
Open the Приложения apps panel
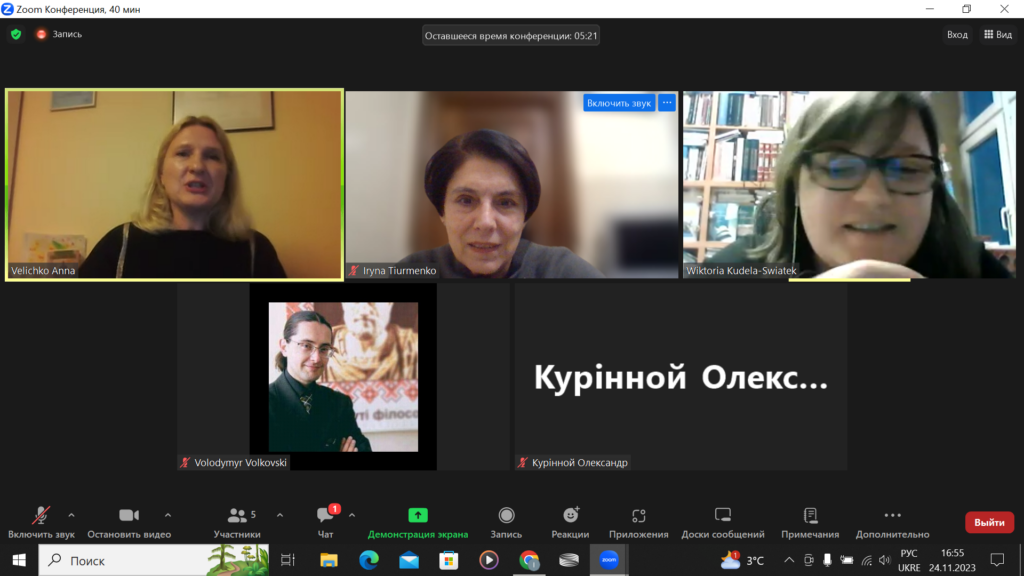pyautogui.click(x=638, y=522)
